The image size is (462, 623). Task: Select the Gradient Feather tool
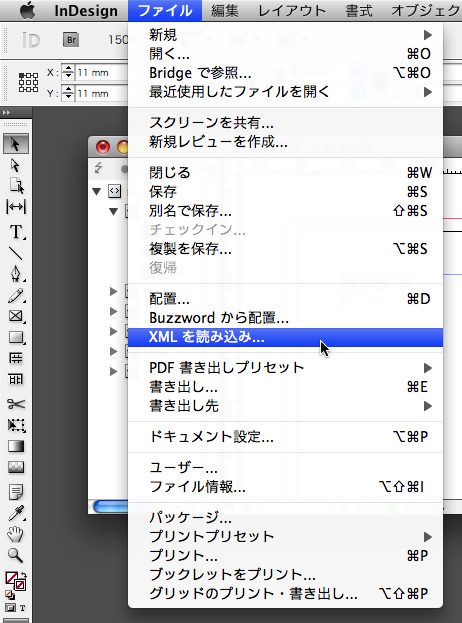16,467
